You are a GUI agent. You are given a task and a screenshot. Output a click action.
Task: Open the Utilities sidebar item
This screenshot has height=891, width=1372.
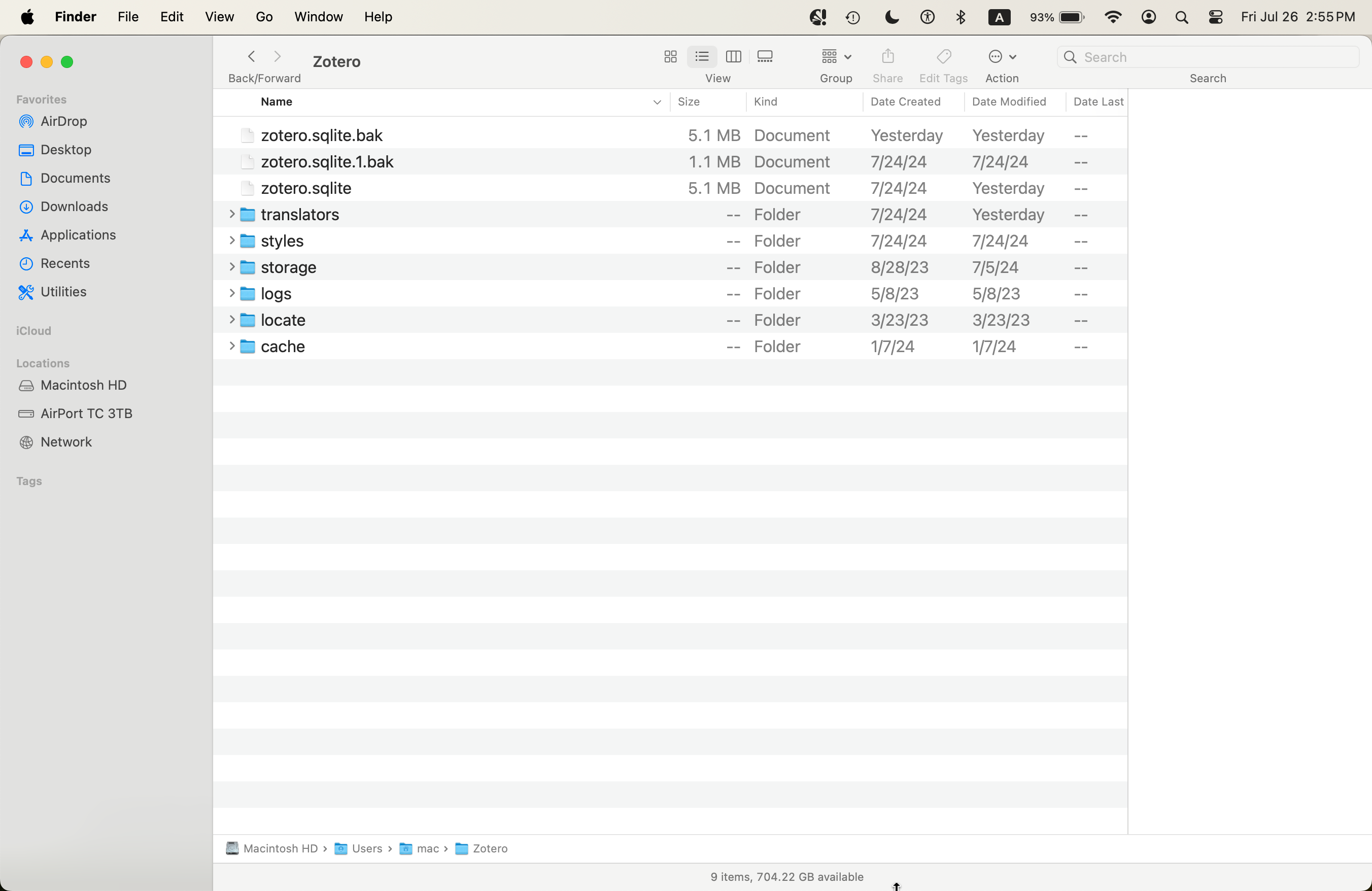click(63, 292)
